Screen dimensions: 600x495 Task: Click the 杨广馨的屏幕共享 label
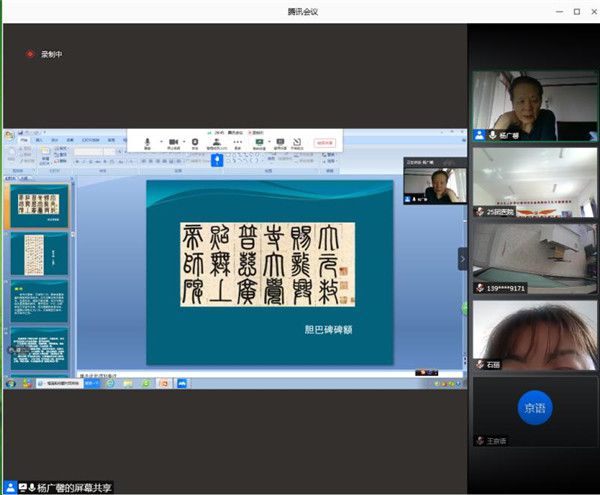[74, 488]
